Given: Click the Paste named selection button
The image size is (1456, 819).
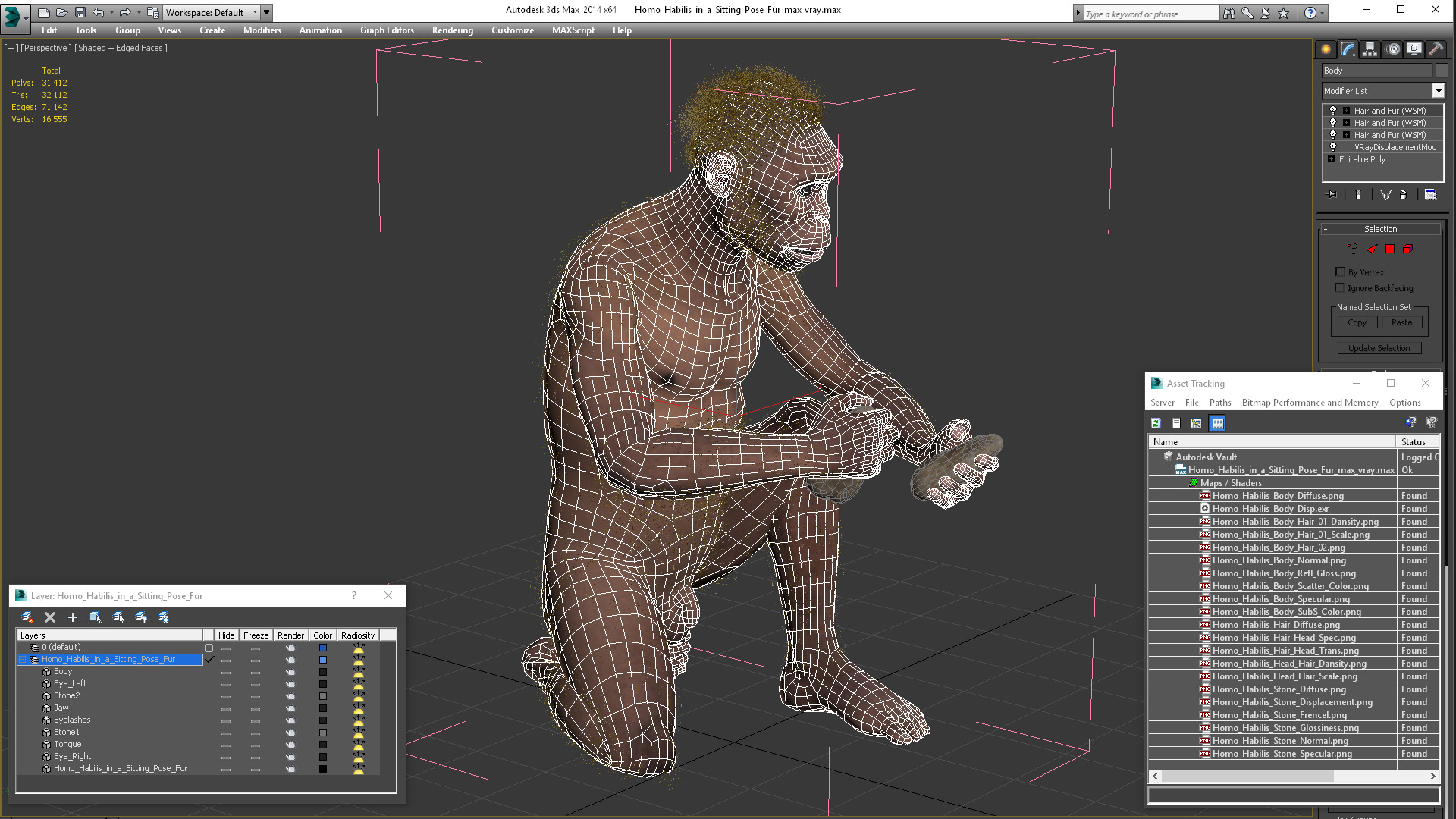Looking at the screenshot, I should (x=1401, y=322).
